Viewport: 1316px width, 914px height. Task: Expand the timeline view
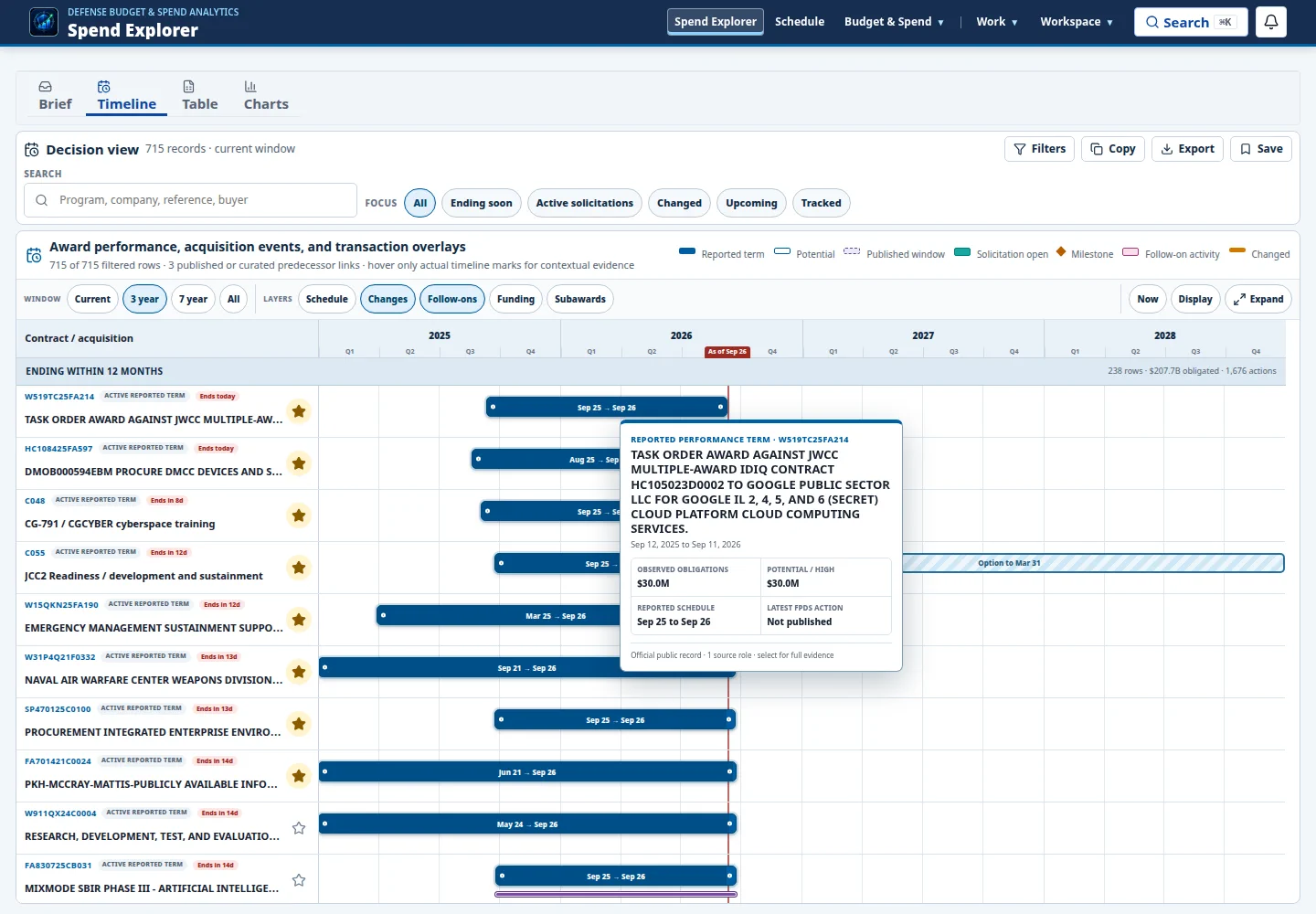pos(1258,299)
